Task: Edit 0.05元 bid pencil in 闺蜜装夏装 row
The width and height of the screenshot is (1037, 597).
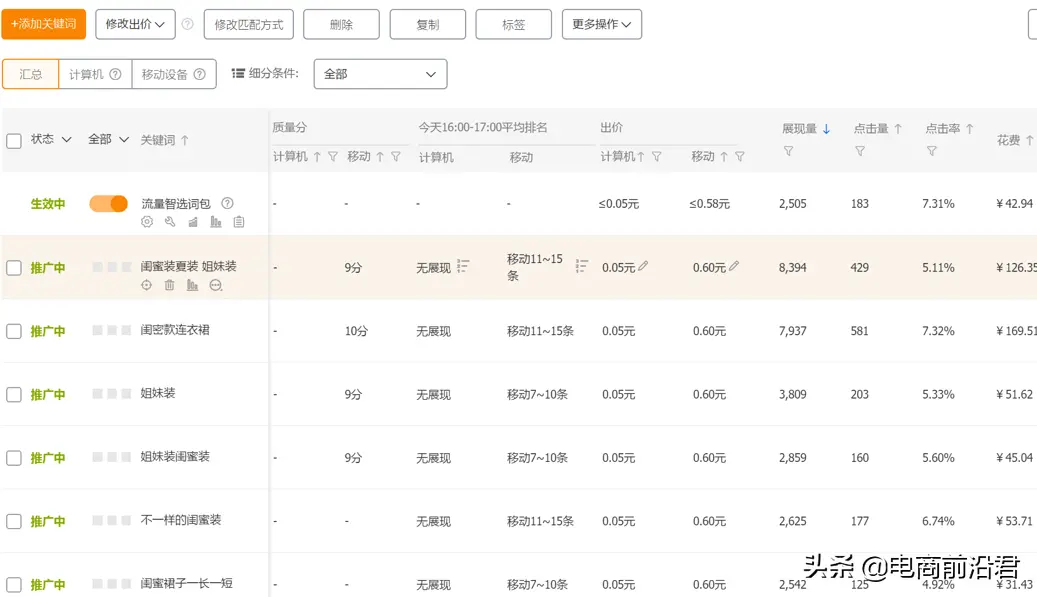Action: pos(643,266)
